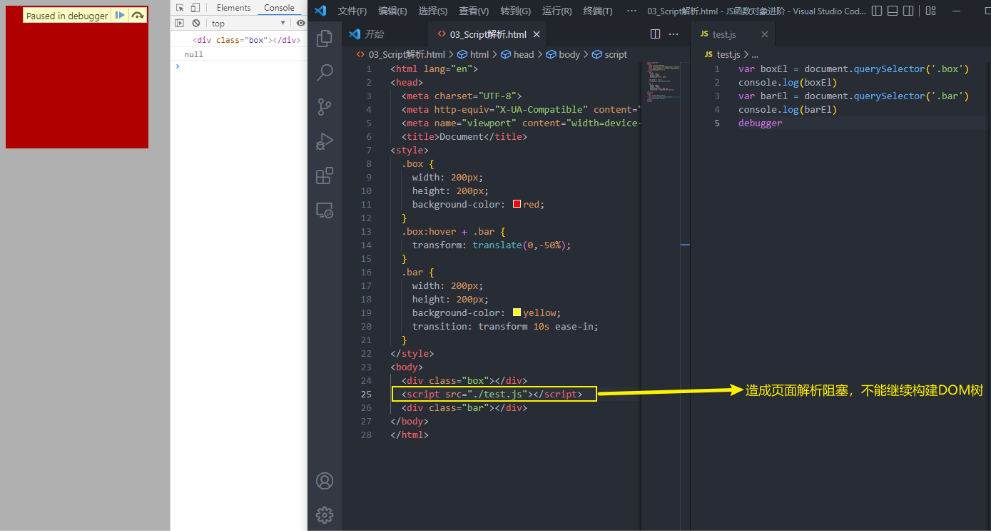
Task: Switch to the Console tab in DevTools
Action: click(279, 8)
